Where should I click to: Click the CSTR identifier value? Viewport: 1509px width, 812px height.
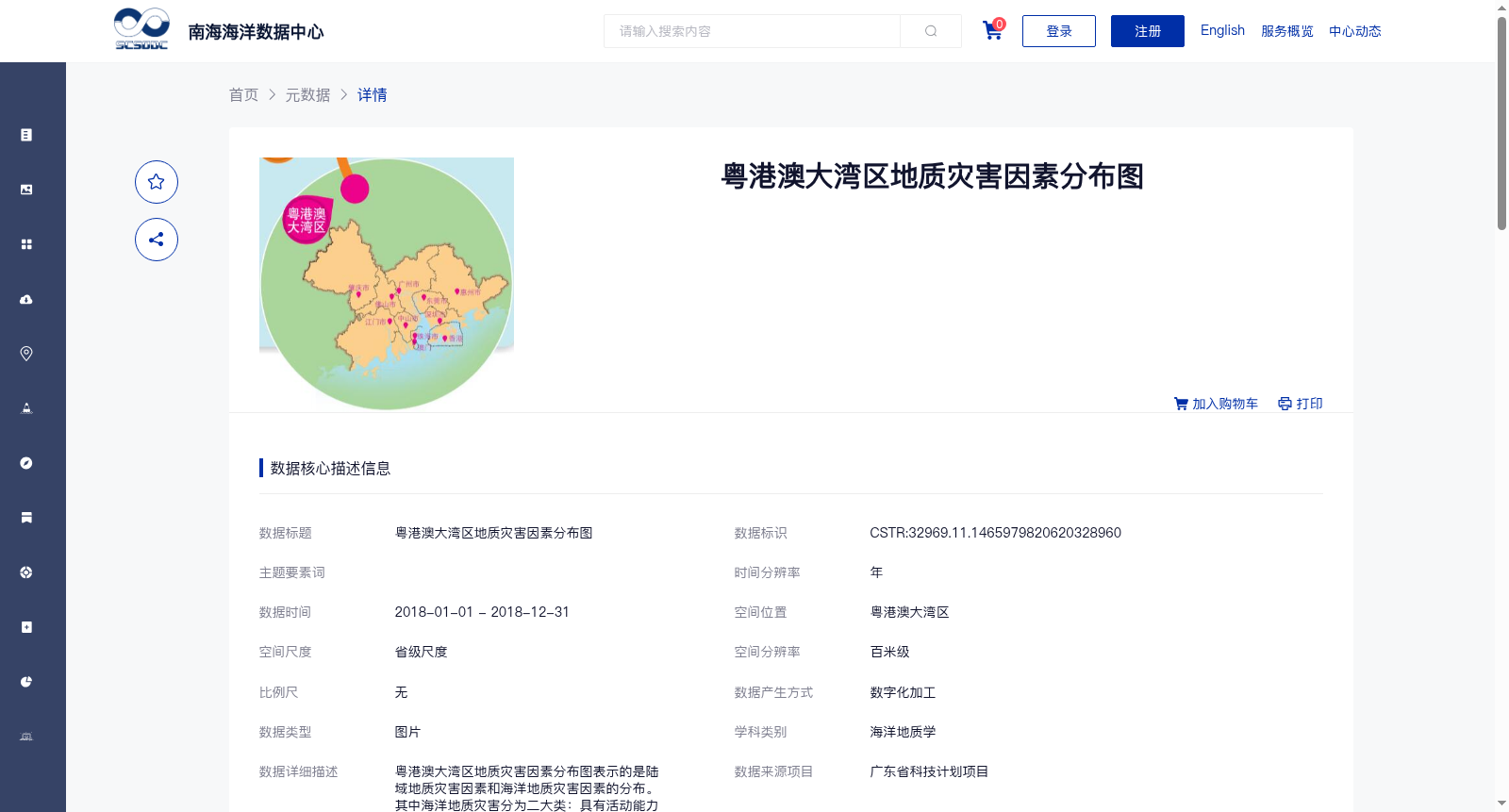996,533
